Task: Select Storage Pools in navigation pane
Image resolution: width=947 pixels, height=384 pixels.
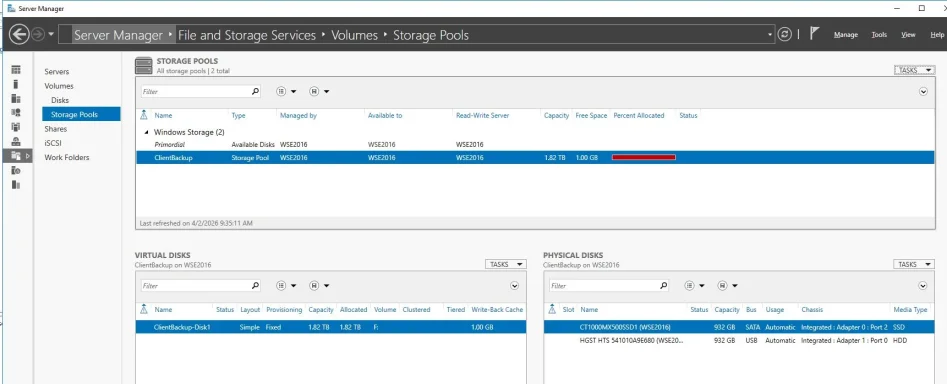Action: 81,114
